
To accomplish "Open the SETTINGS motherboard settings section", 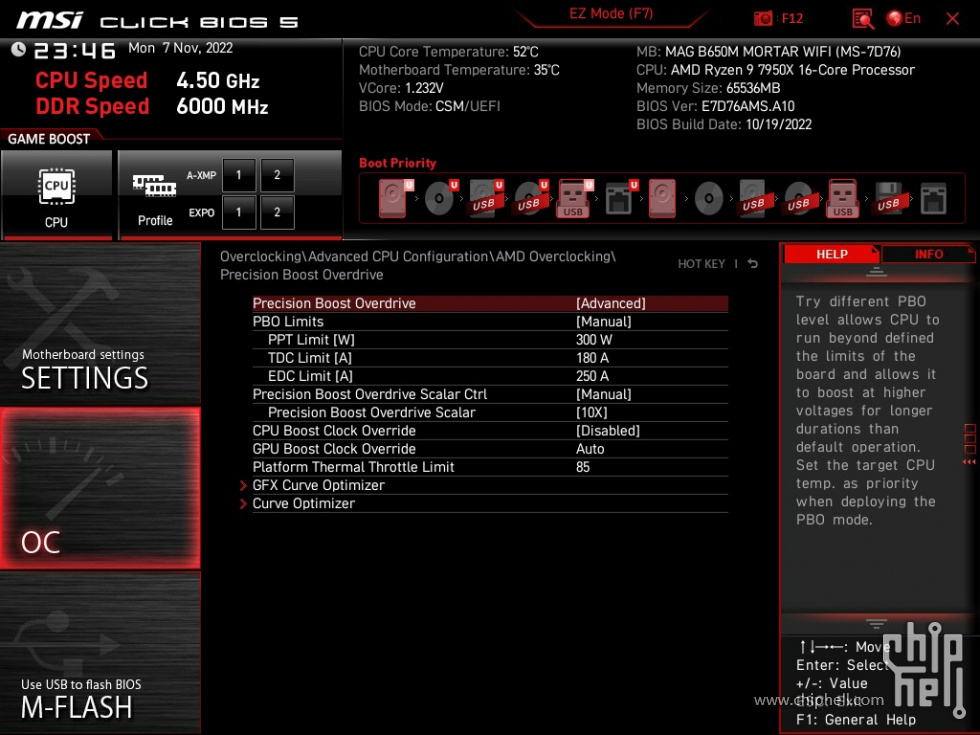I will [x=100, y=324].
